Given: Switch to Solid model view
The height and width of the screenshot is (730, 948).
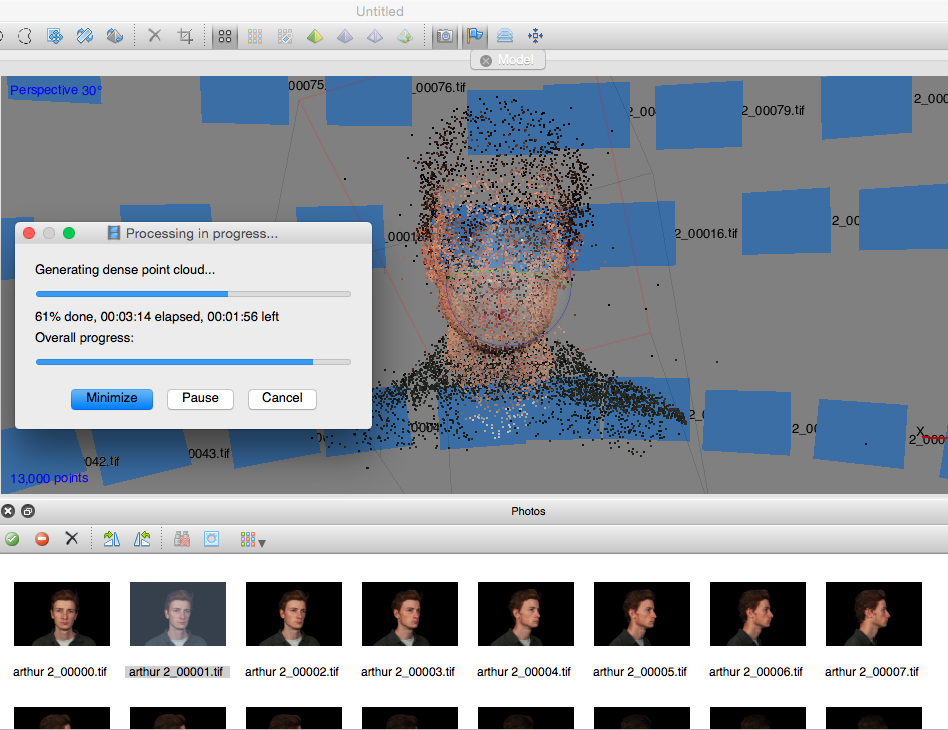Looking at the screenshot, I should 345,36.
